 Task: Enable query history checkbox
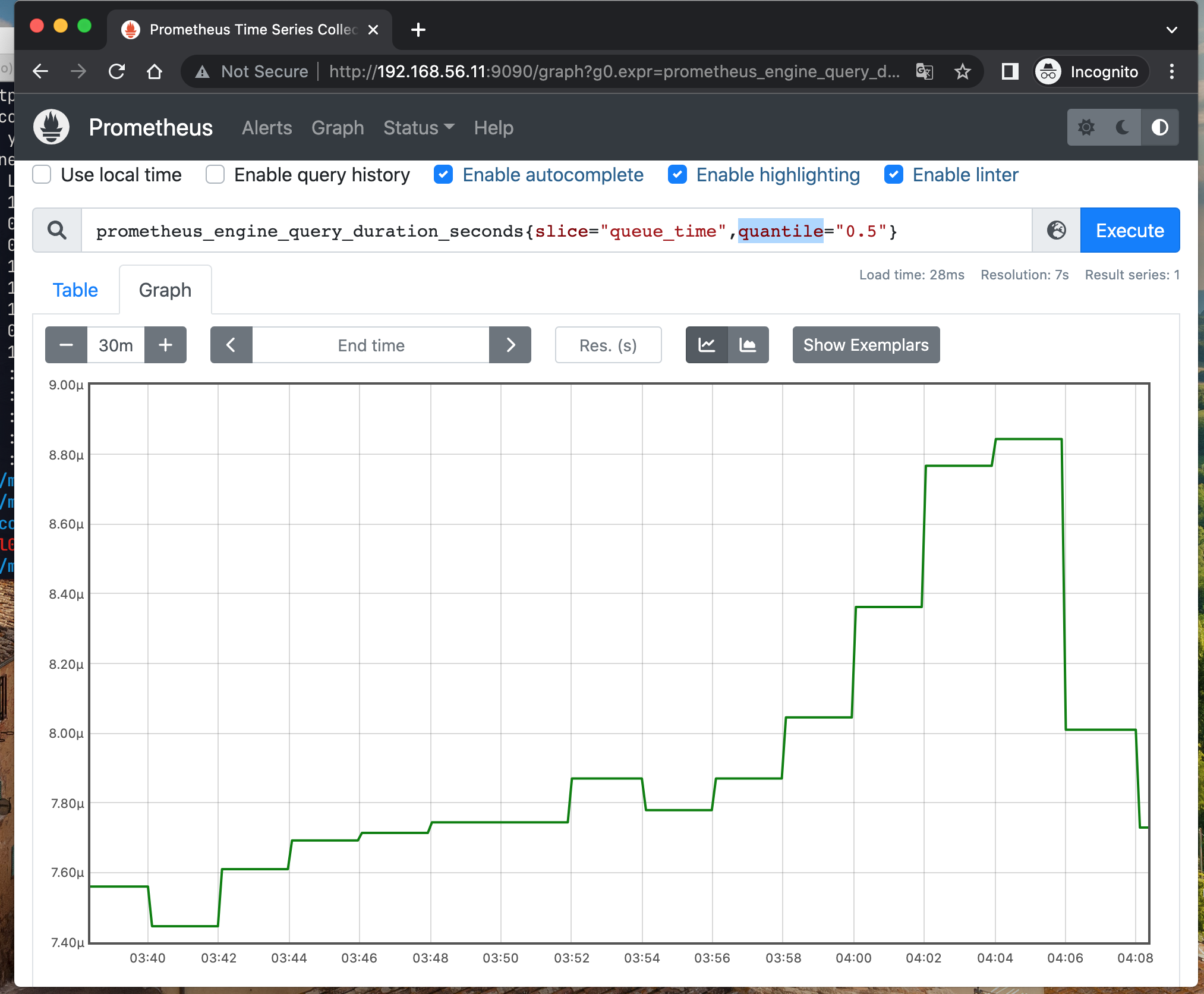tap(215, 175)
